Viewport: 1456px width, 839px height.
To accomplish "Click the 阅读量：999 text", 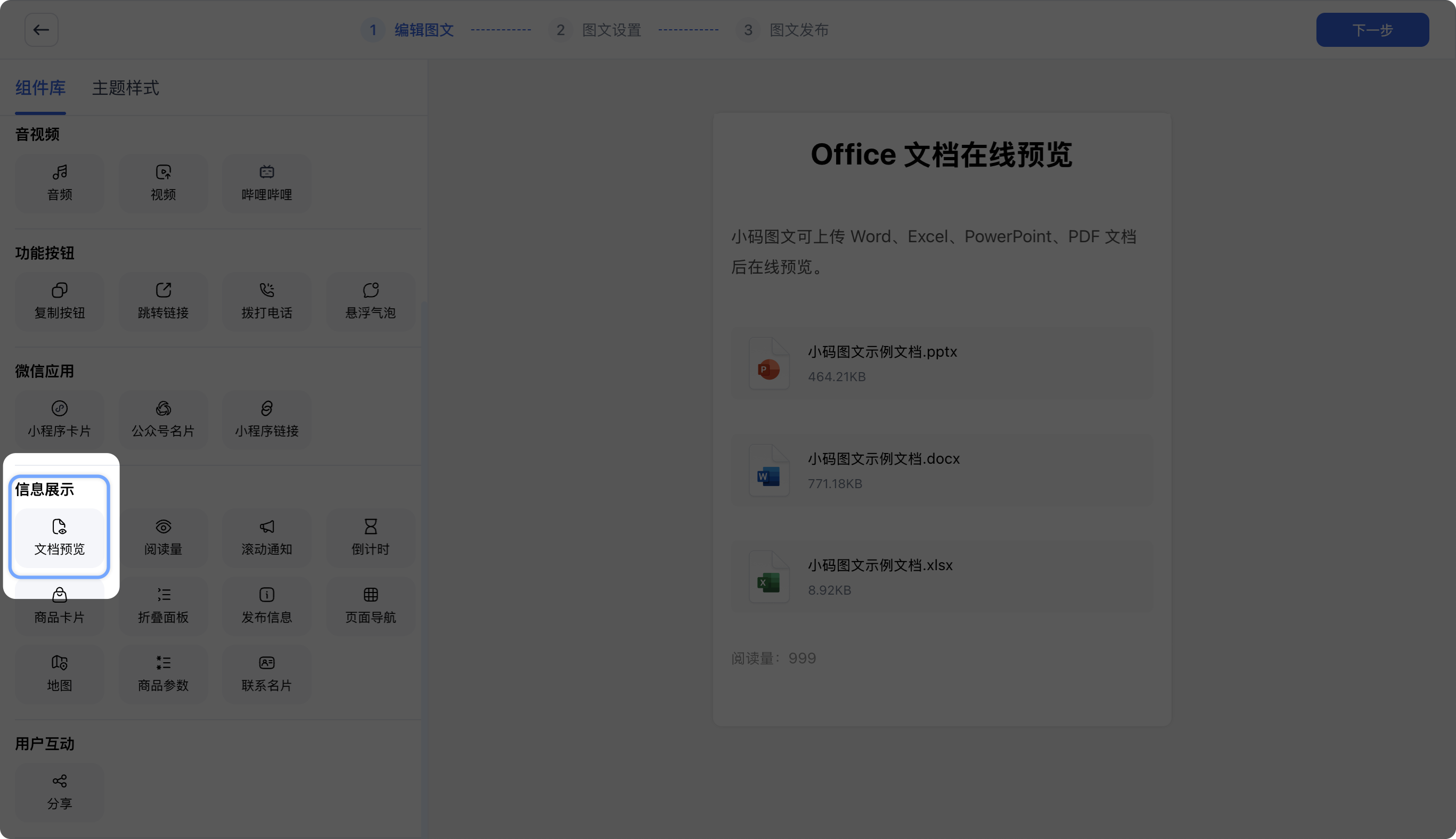I will pyautogui.click(x=774, y=658).
